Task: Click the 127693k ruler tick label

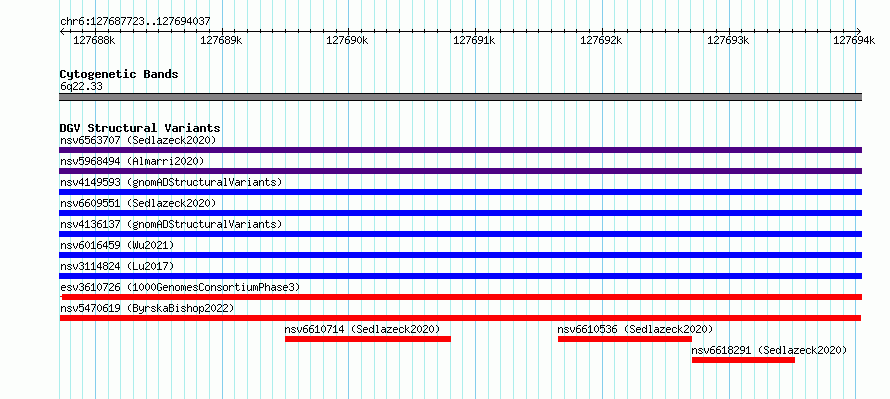Action: [x=728, y=41]
